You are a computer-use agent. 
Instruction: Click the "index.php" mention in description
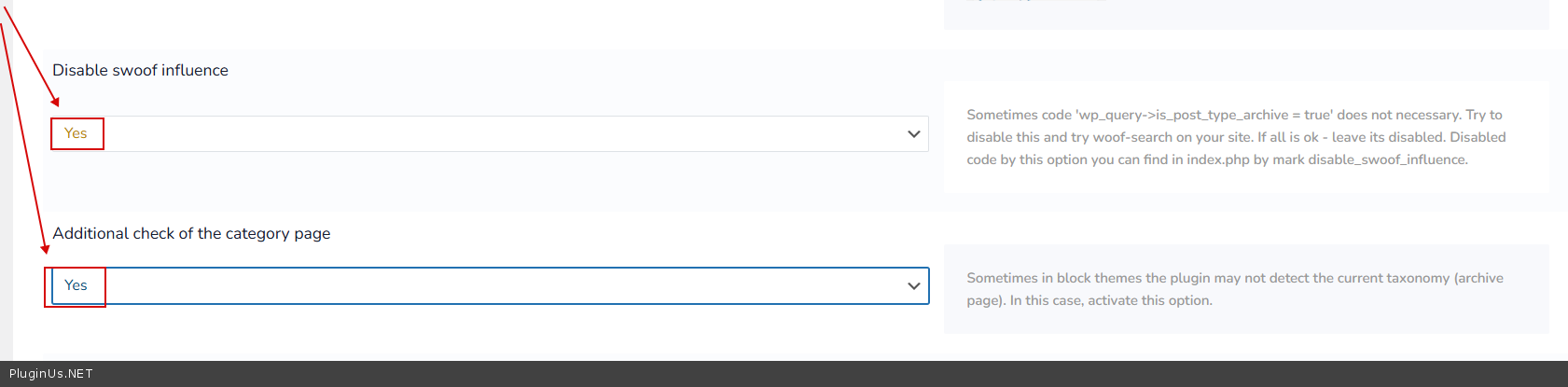(x=1218, y=159)
